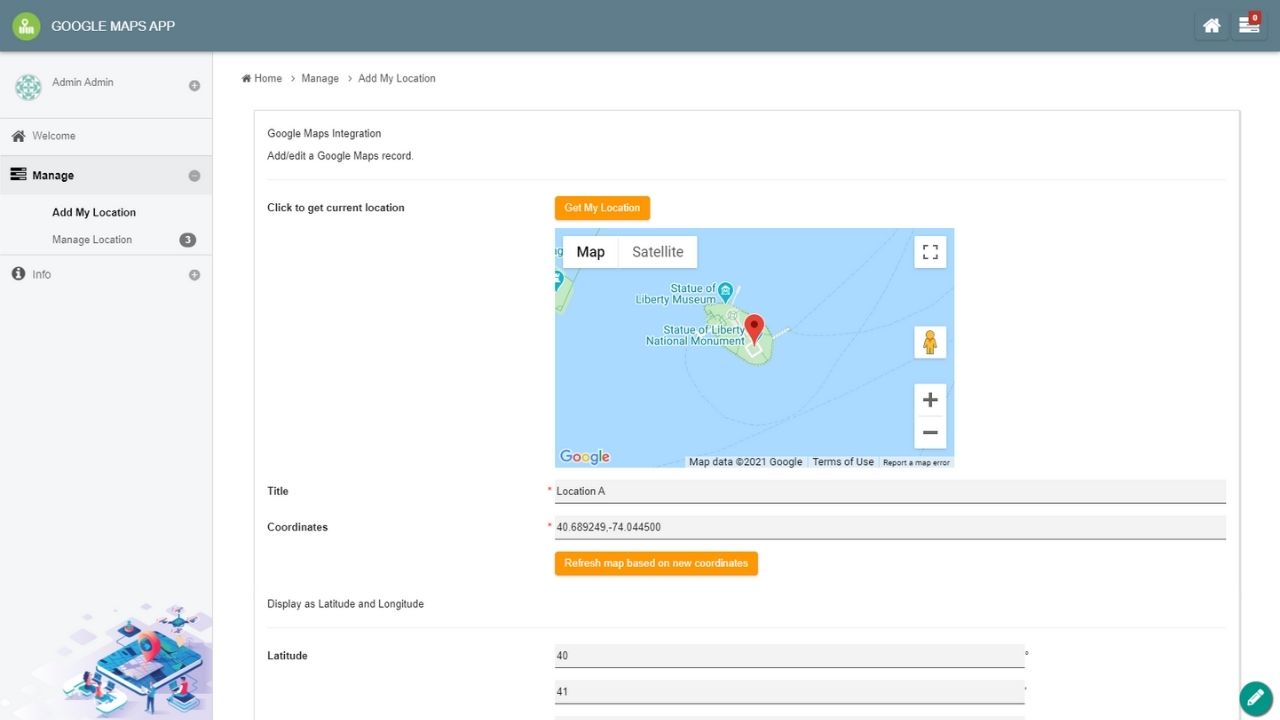
Task: Click the Get My Location button
Action: 602,208
